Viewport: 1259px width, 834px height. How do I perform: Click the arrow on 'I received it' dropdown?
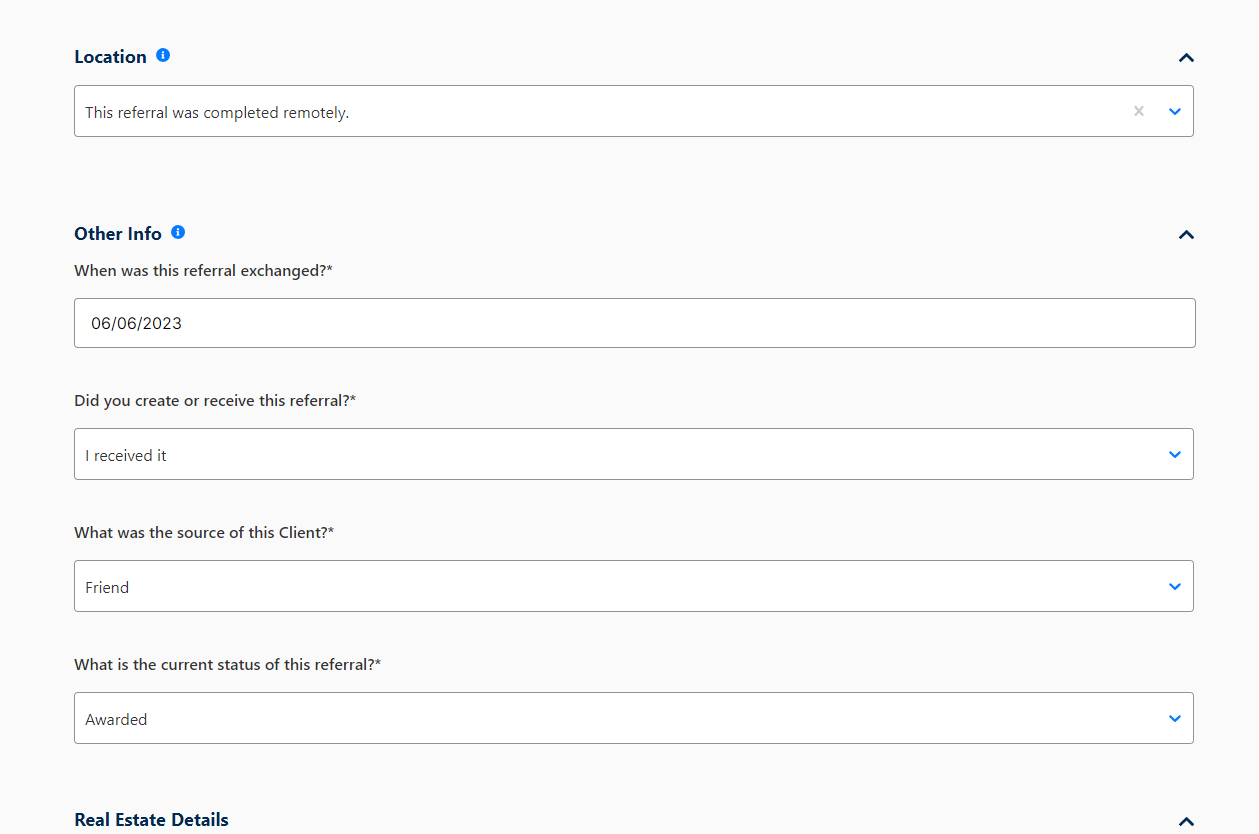tap(1175, 454)
